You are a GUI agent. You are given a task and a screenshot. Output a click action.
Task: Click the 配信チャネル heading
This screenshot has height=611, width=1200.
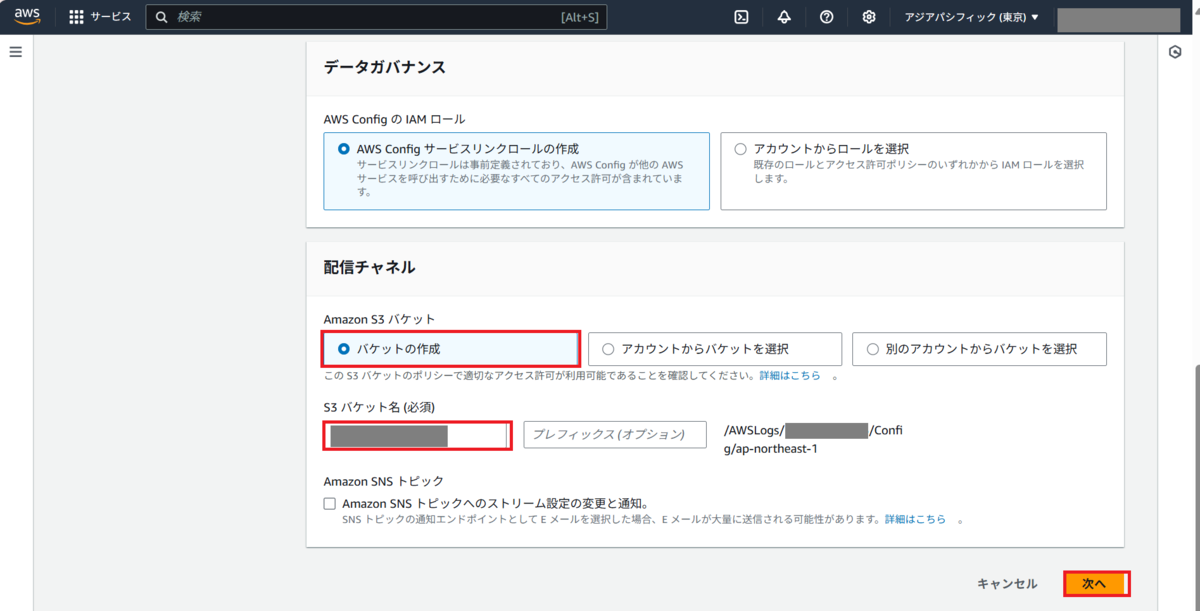tap(370, 267)
